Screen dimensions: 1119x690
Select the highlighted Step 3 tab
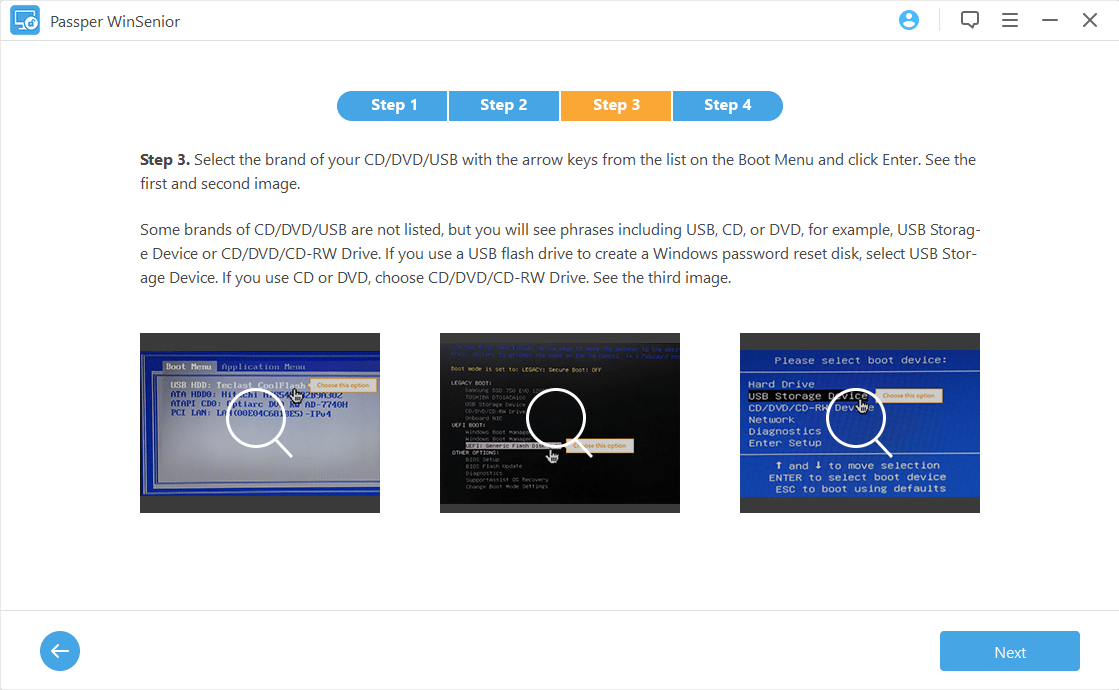[616, 106]
